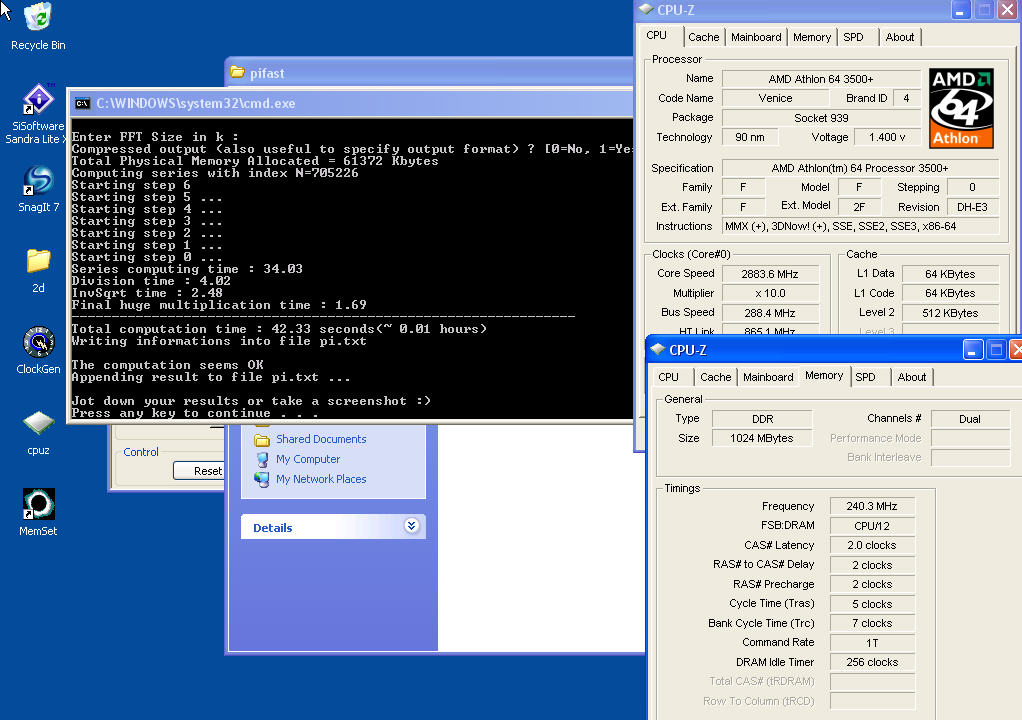Click the L1 Data 64 KBytes value
The image size is (1022, 720).
[950, 274]
